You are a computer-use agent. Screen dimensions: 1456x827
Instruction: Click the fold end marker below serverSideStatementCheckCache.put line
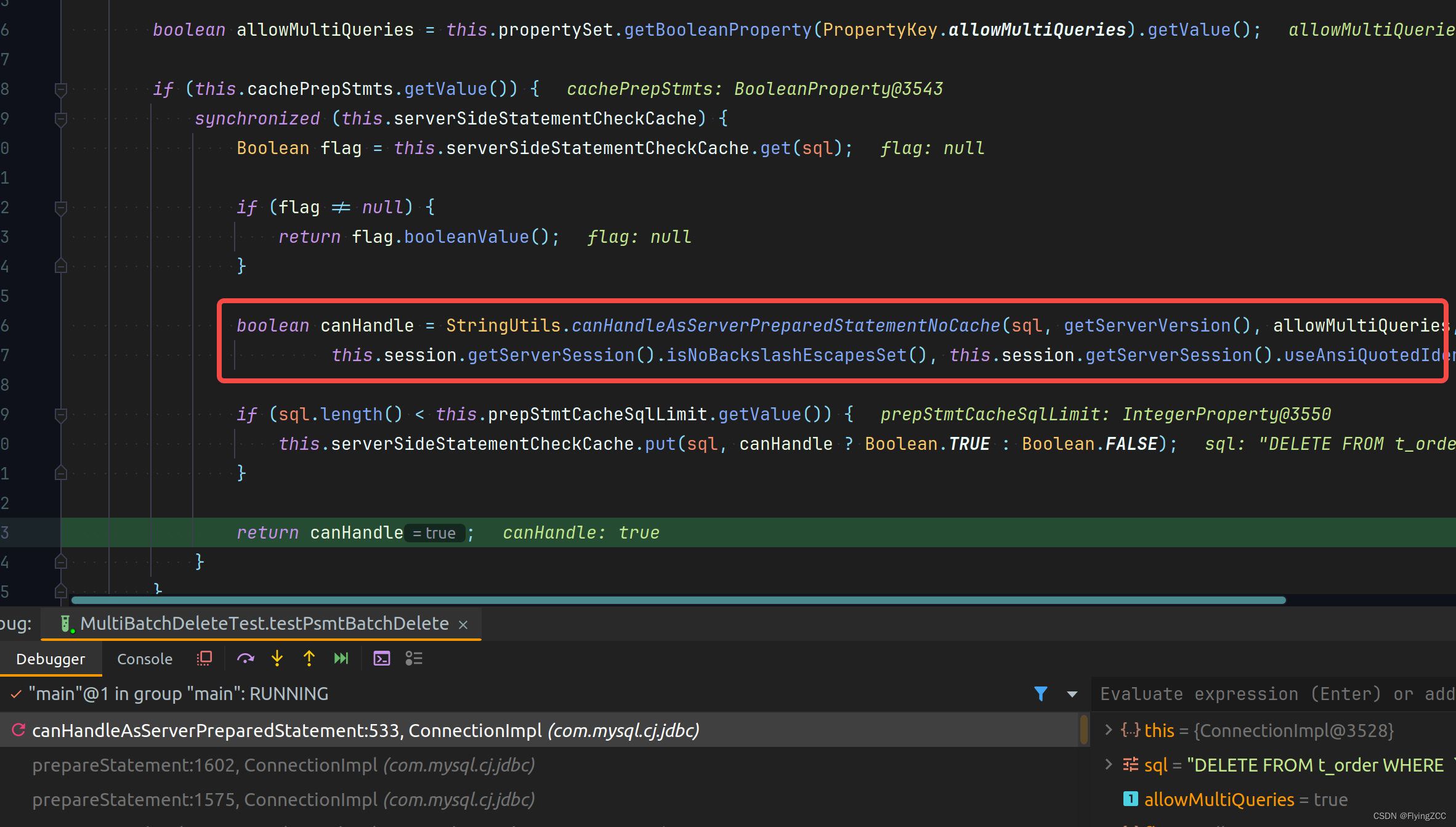60,473
